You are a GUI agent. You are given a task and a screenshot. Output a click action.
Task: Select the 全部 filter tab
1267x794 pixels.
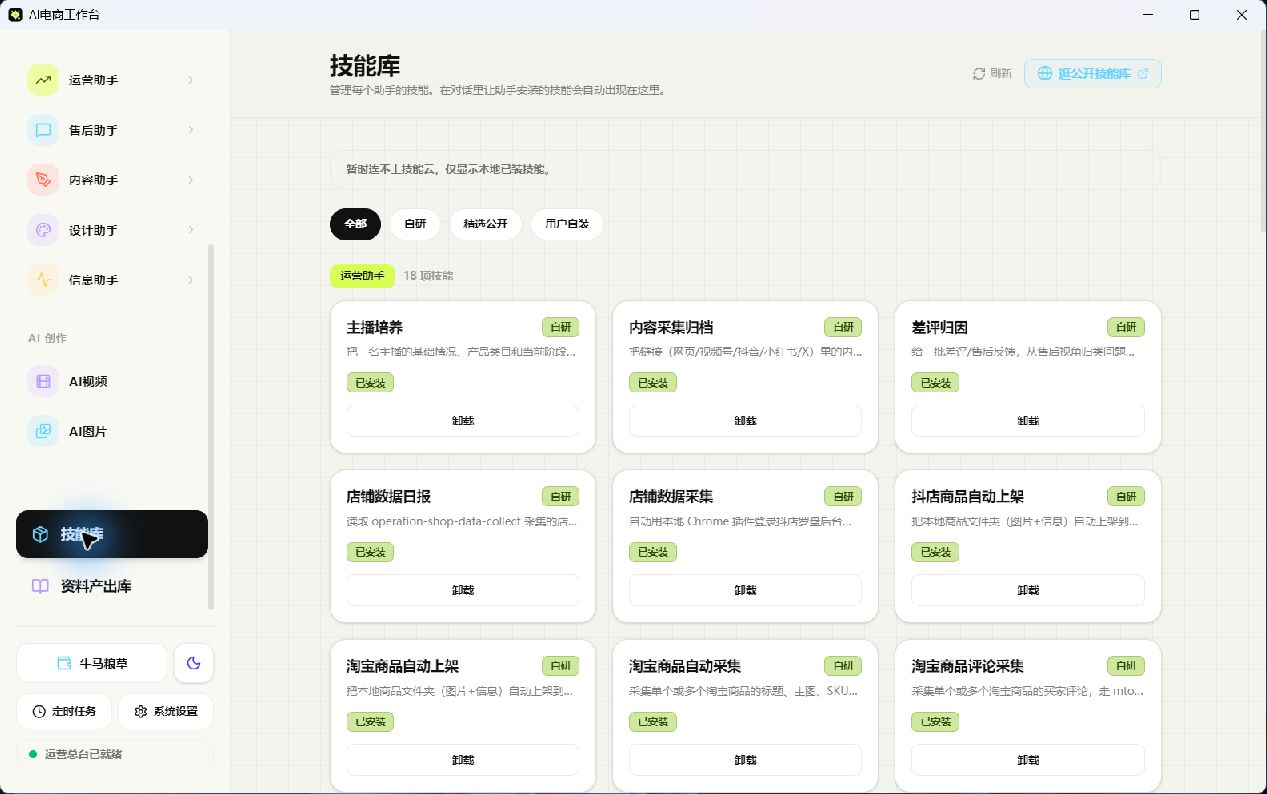coord(355,224)
